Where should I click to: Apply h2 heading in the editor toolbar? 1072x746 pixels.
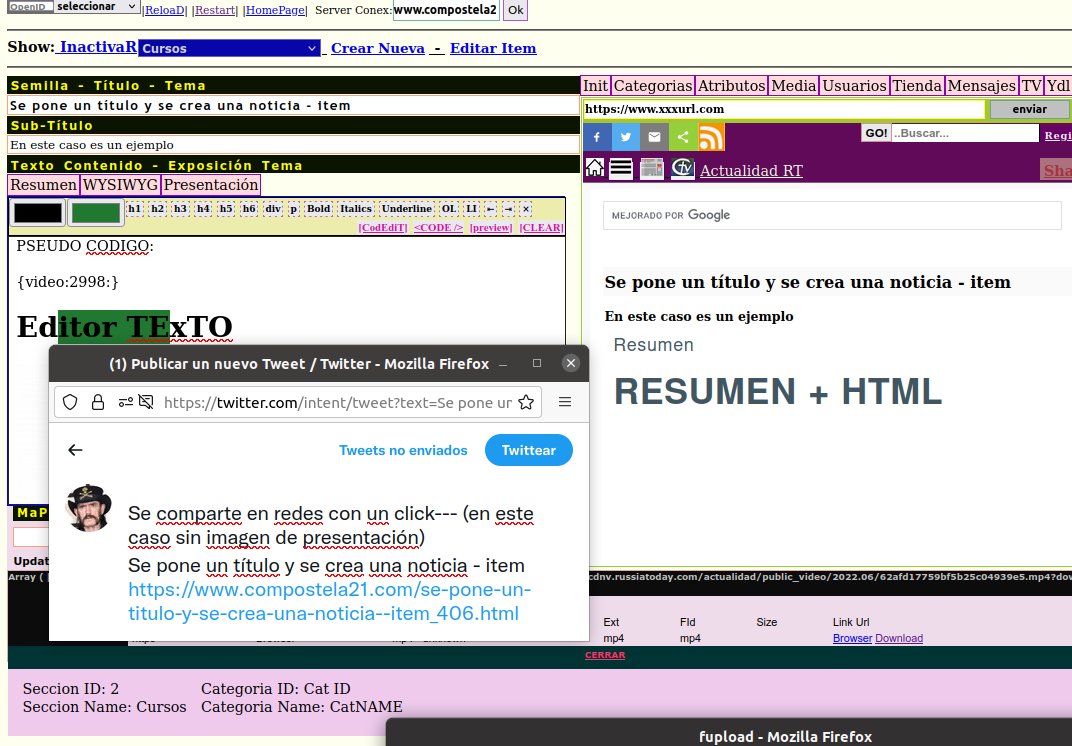(158, 209)
